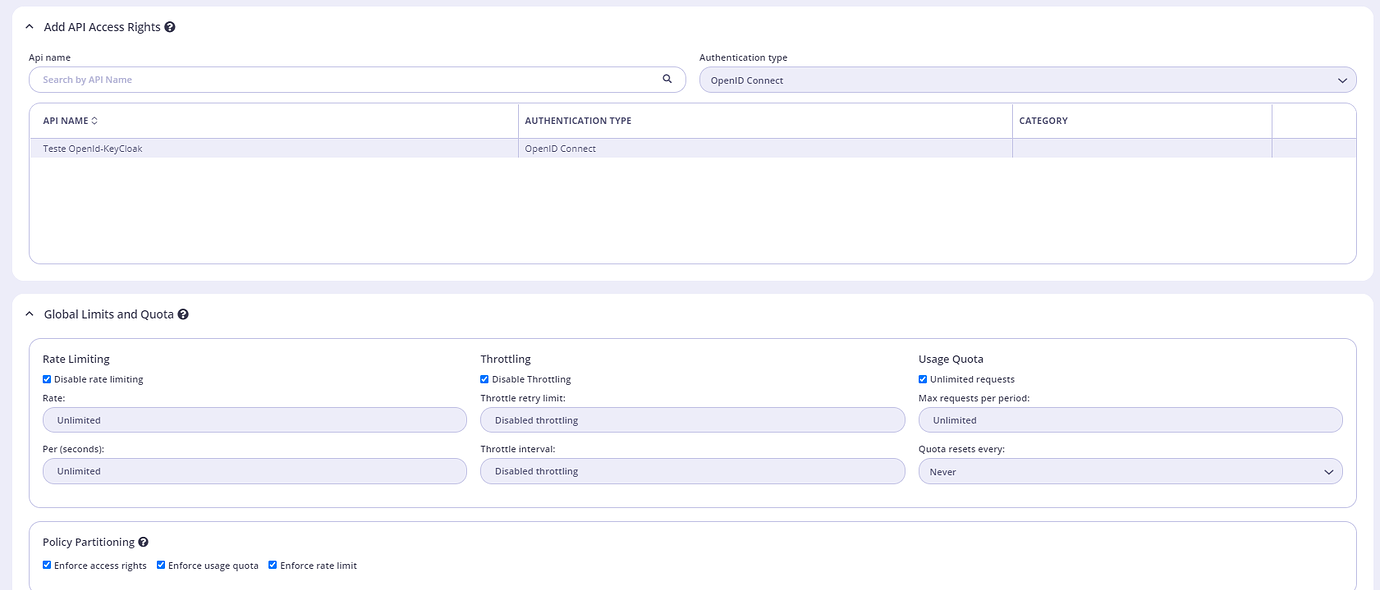The height and width of the screenshot is (590, 1380).
Task: Uncheck Enforce rate limit
Action: click(x=272, y=565)
